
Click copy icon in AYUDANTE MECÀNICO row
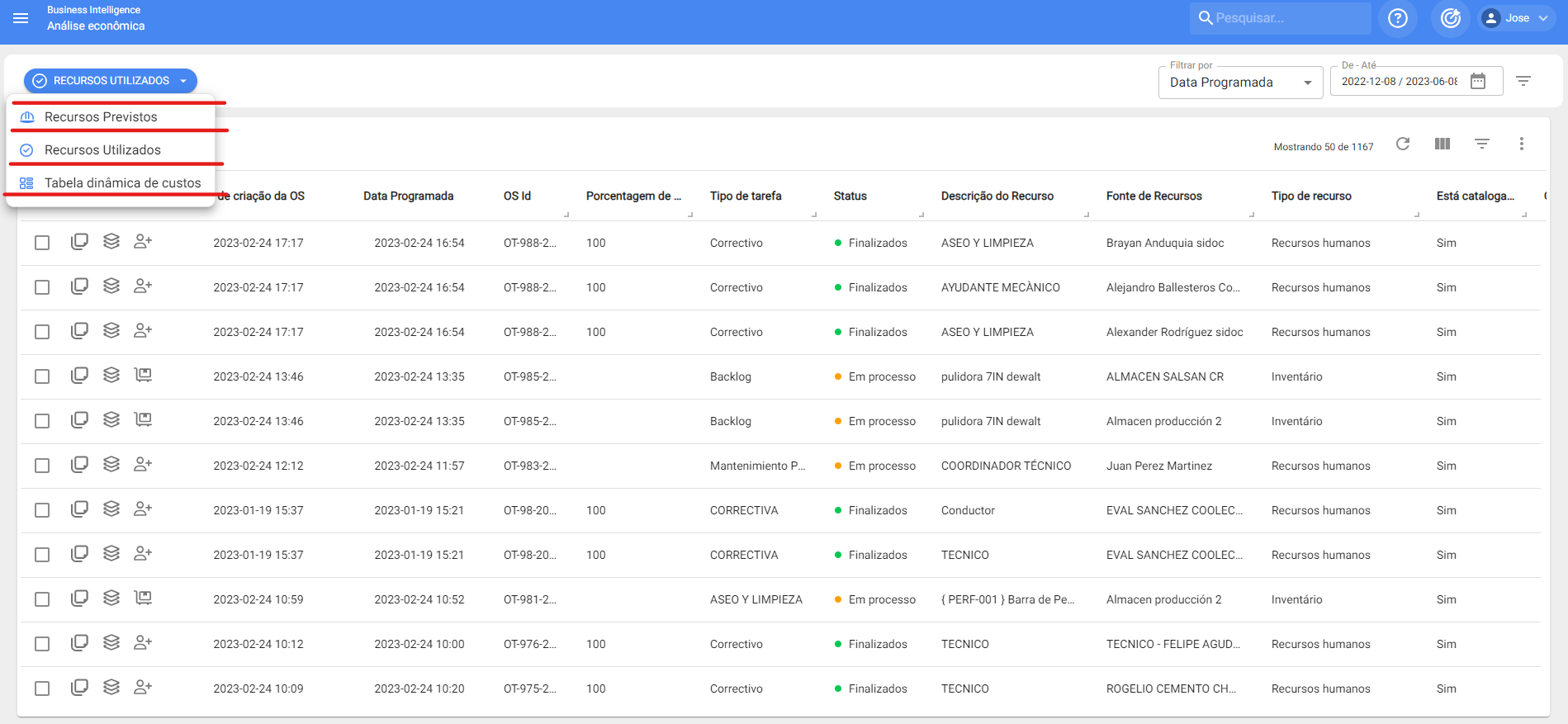79,286
